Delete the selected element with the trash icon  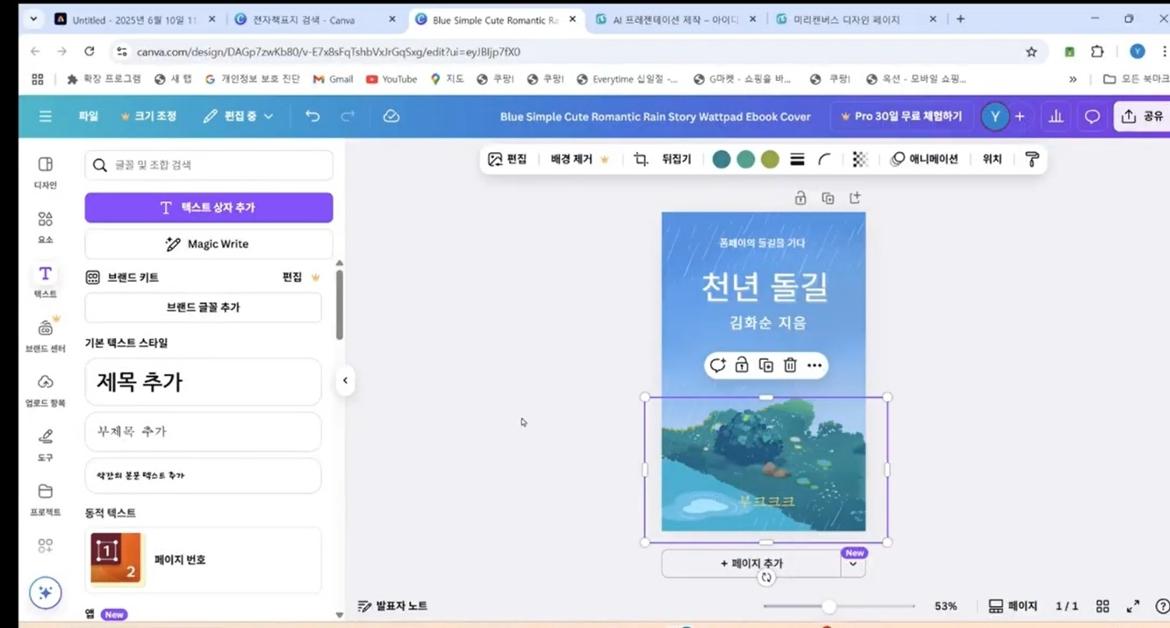(x=790, y=365)
